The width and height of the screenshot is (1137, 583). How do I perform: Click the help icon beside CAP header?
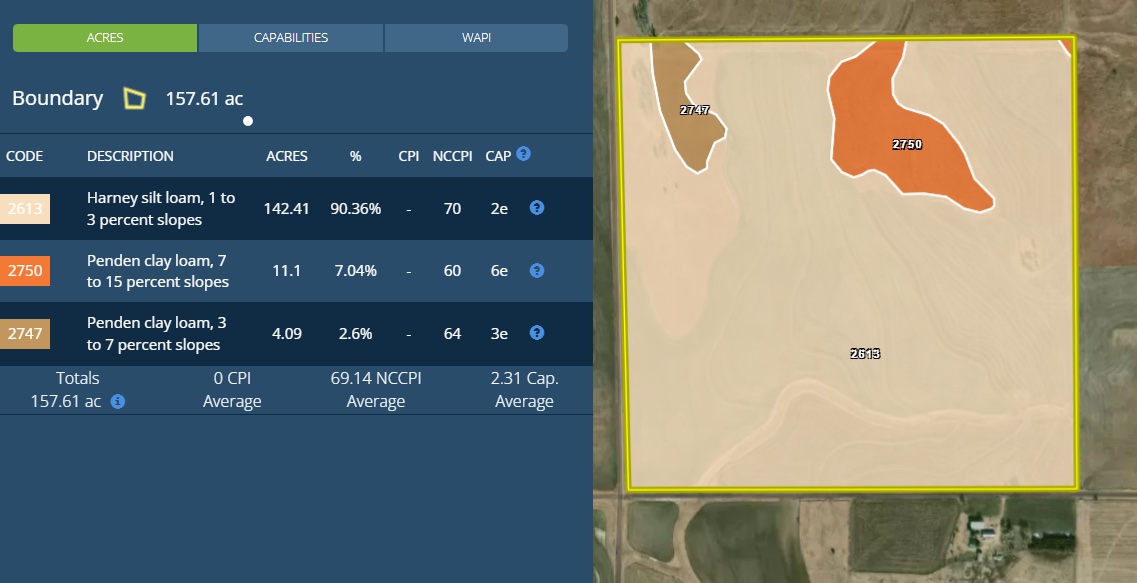(x=523, y=155)
